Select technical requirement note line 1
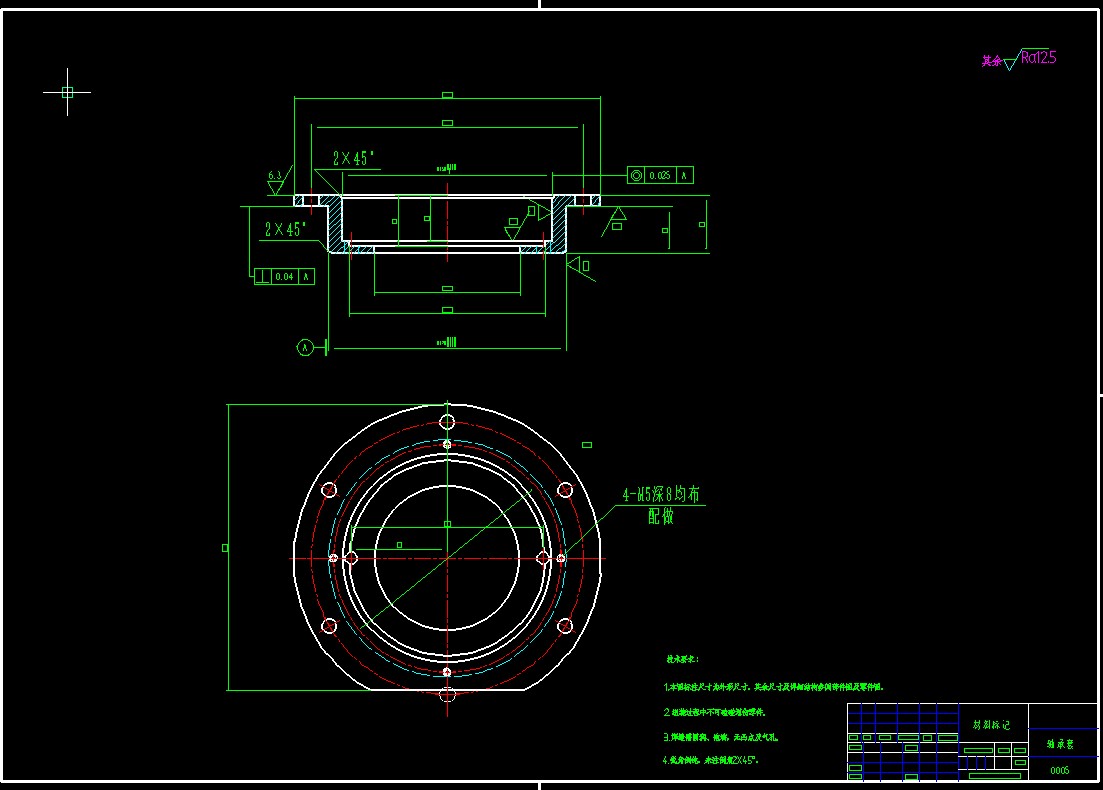Viewport: 1103px width, 790px height. (773, 687)
